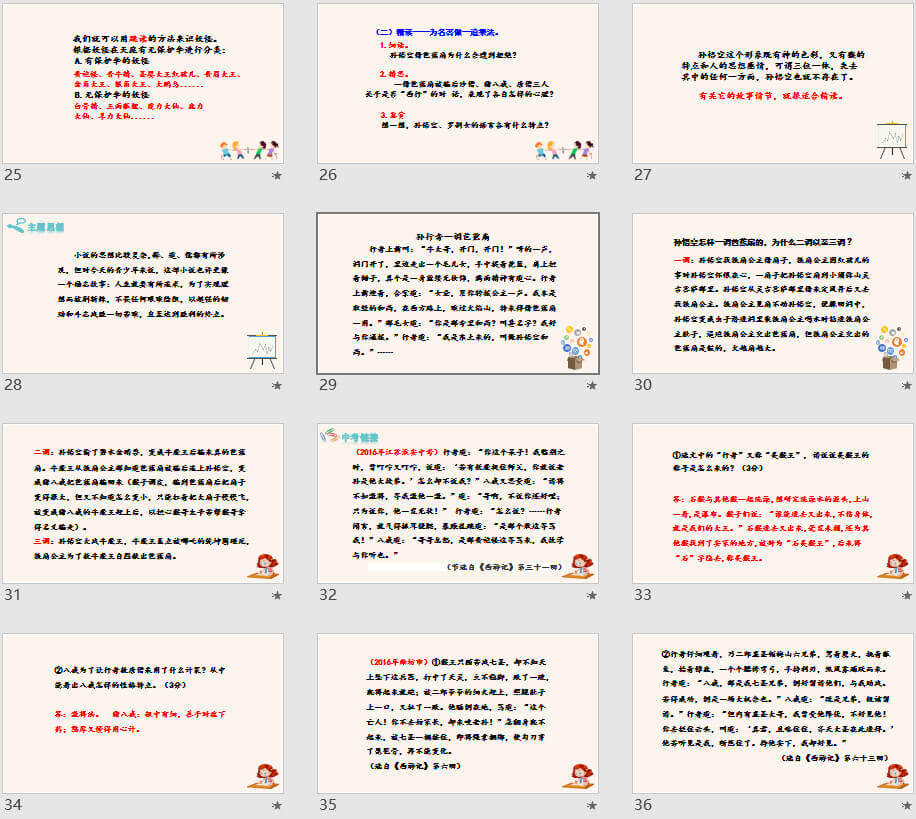Click the slide number label "27"
916x819 pixels.
643,175
